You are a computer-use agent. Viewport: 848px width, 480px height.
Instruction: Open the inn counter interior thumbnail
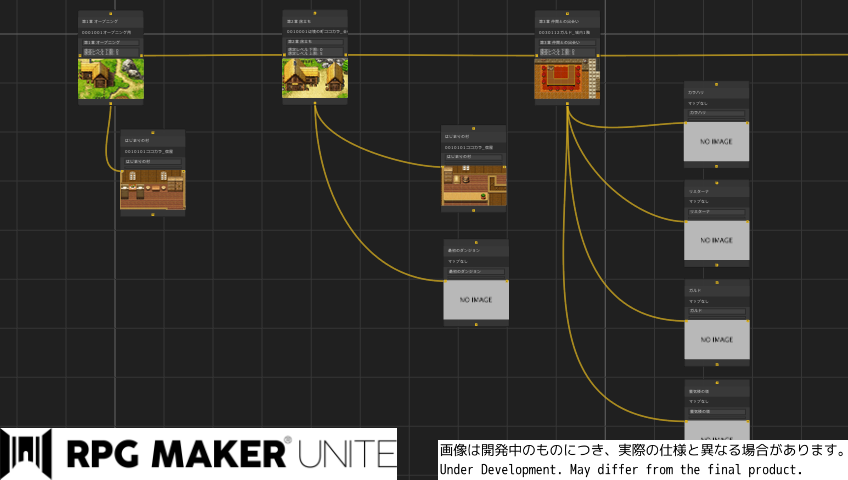tap(474, 186)
